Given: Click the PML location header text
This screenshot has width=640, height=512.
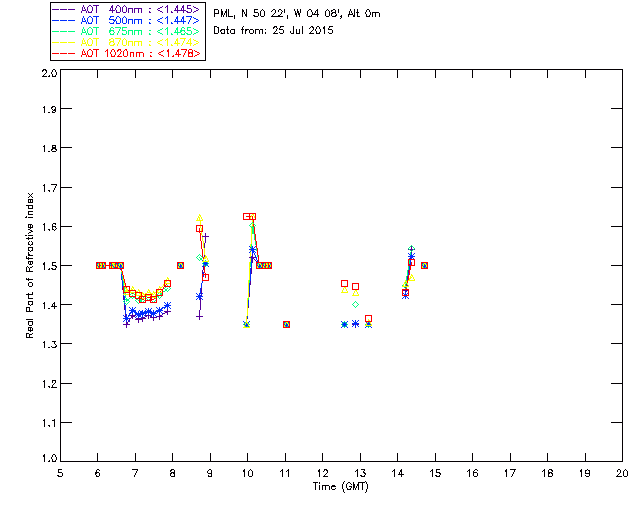Looking at the screenshot, I should coord(297,14).
